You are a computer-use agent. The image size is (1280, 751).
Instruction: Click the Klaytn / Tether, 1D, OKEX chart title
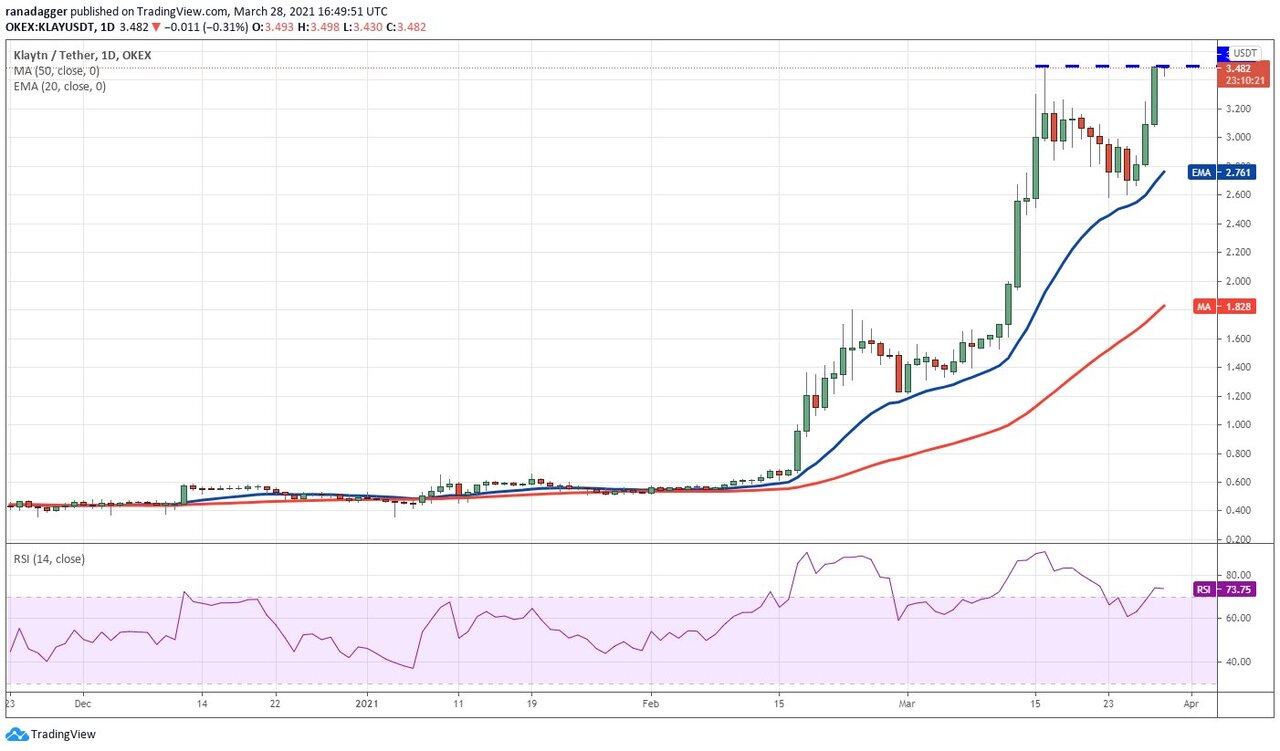(x=83, y=55)
